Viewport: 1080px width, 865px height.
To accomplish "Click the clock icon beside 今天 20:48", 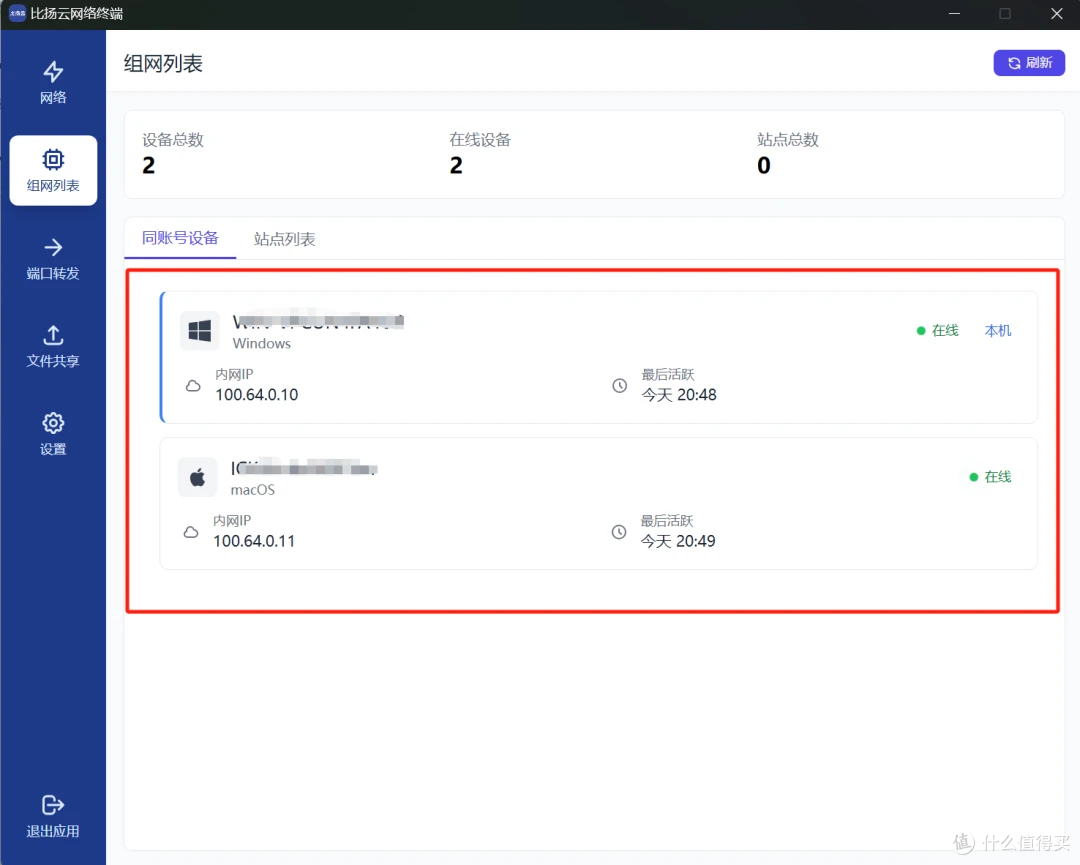I will [x=620, y=386].
